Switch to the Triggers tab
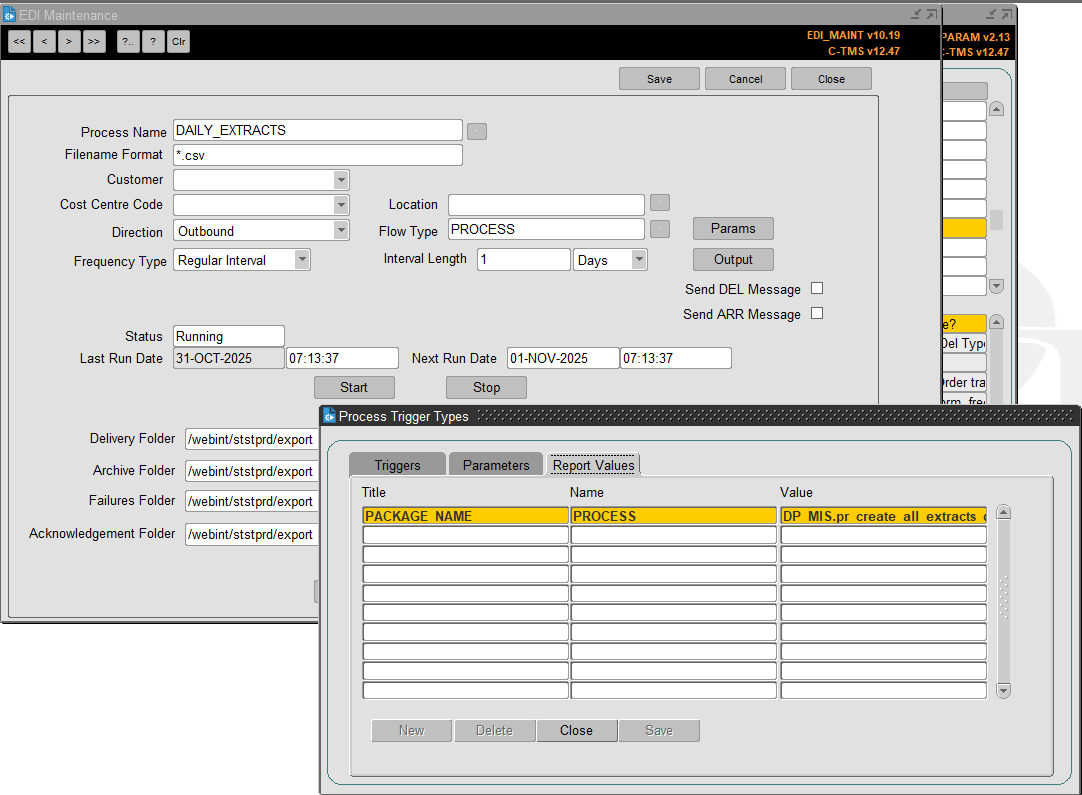 [x=397, y=465]
